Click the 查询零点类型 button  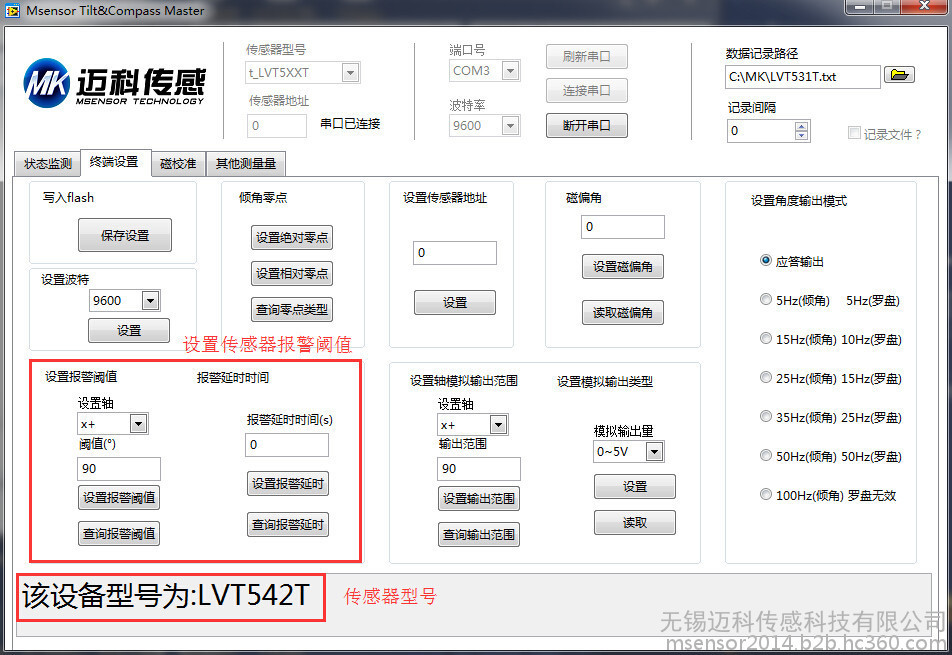(x=292, y=309)
